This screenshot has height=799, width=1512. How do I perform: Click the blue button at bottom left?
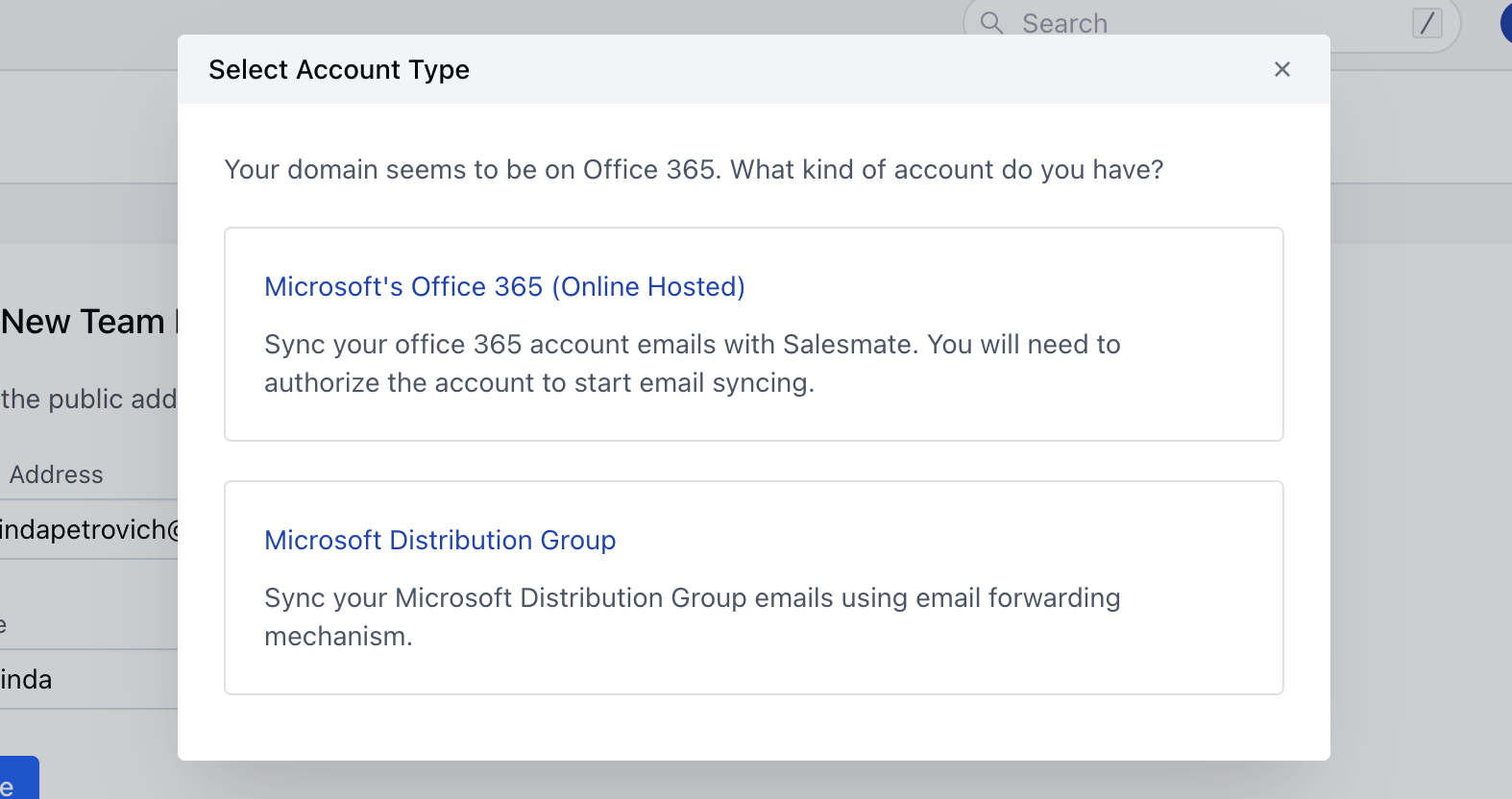[19, 778]
